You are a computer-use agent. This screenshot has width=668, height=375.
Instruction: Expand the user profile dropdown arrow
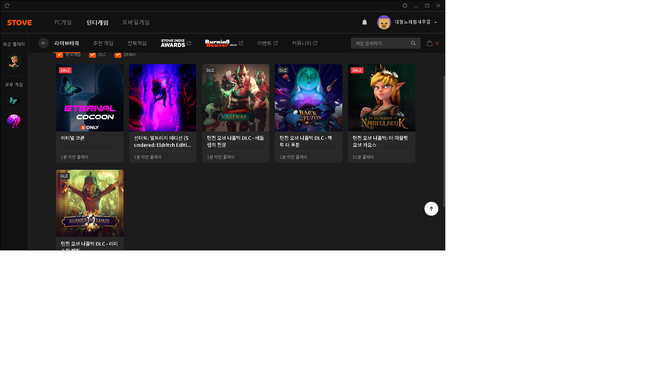coord(435,22)
